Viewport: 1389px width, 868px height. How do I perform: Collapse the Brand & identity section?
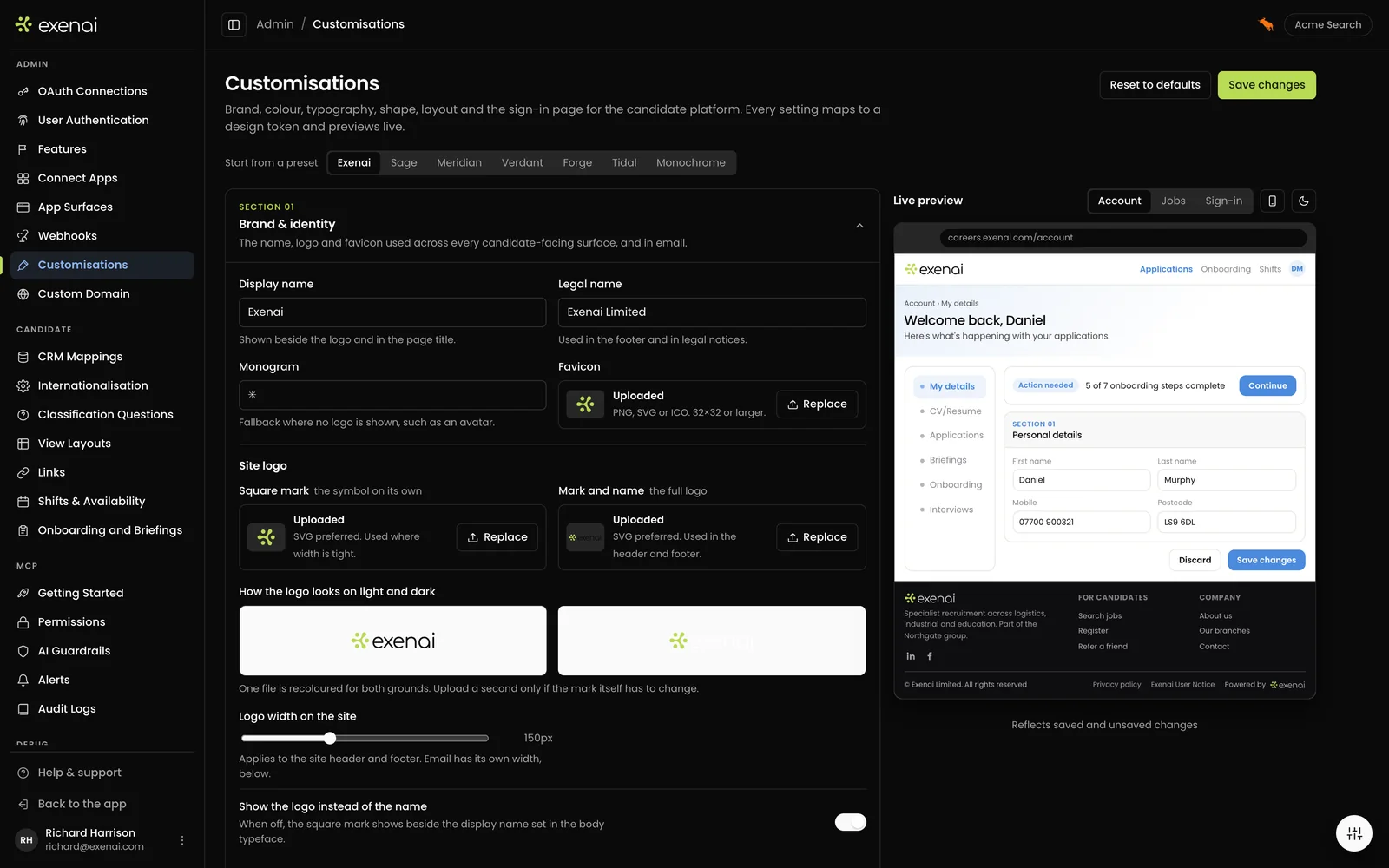click(x=859, y=226)
